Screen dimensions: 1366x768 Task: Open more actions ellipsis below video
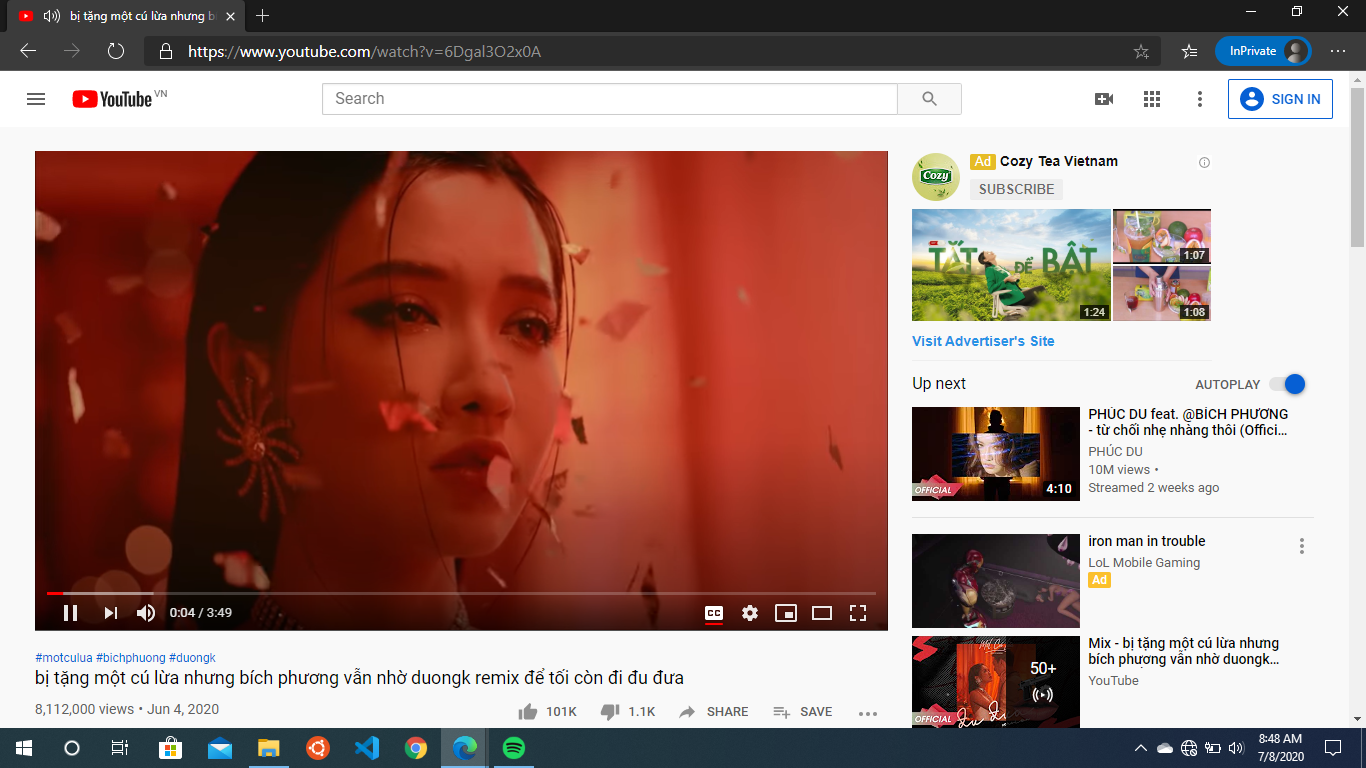click(867, 713)
